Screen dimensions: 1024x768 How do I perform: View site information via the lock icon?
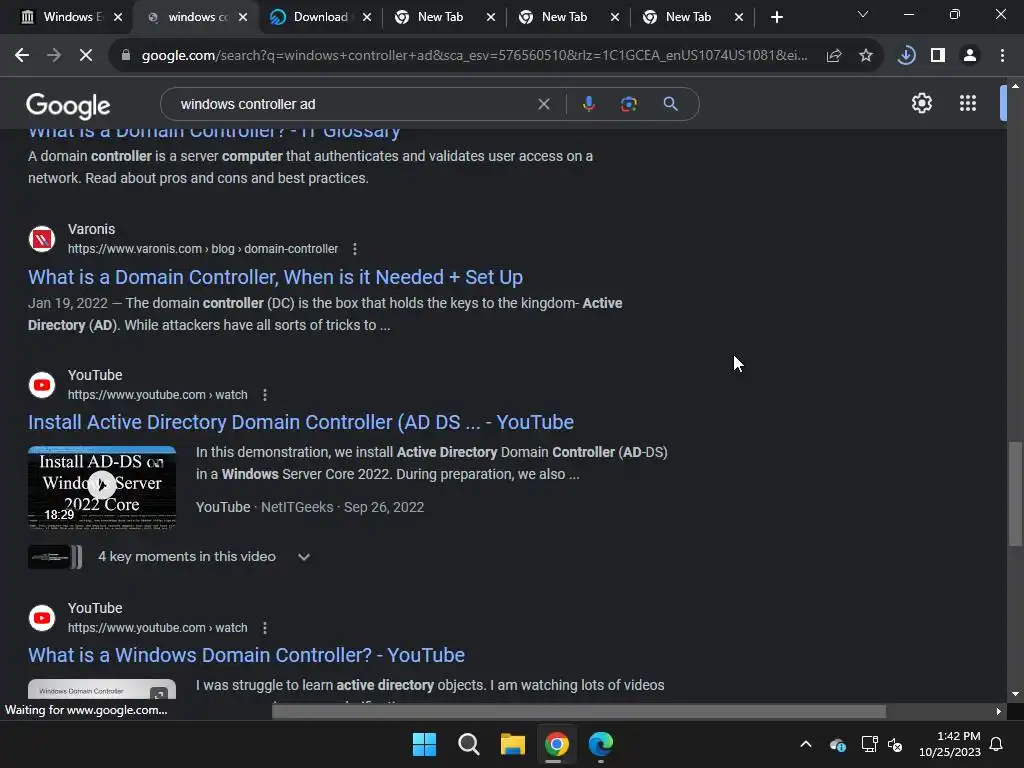[126, 56]
